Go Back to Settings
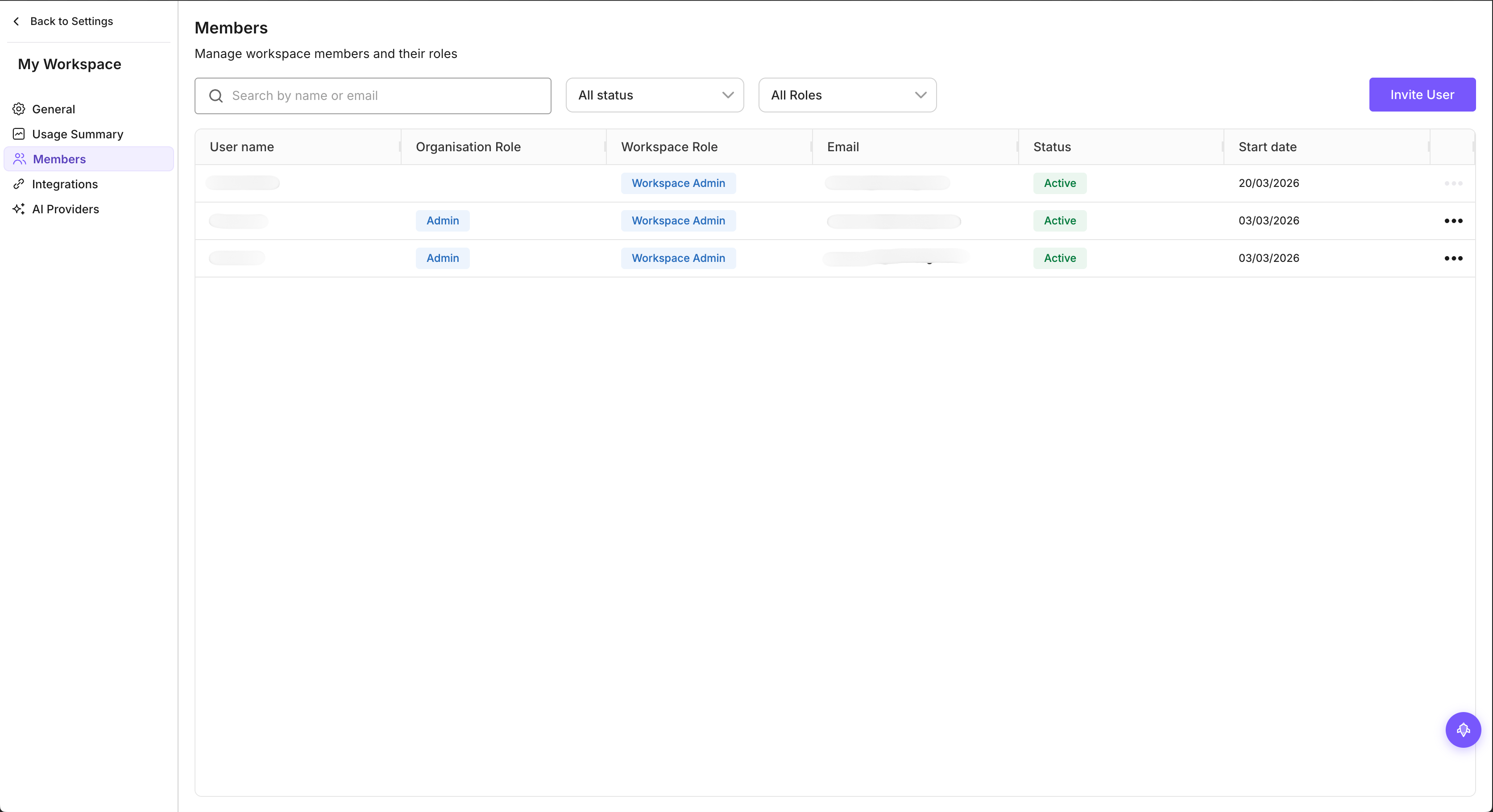 (x=71, y=21)
